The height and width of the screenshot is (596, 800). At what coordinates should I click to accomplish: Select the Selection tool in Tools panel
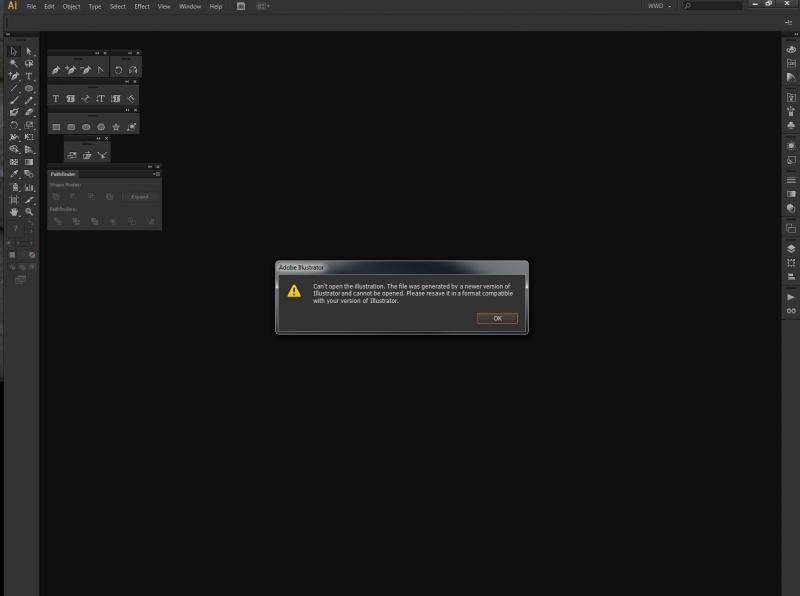coord(13,52)
